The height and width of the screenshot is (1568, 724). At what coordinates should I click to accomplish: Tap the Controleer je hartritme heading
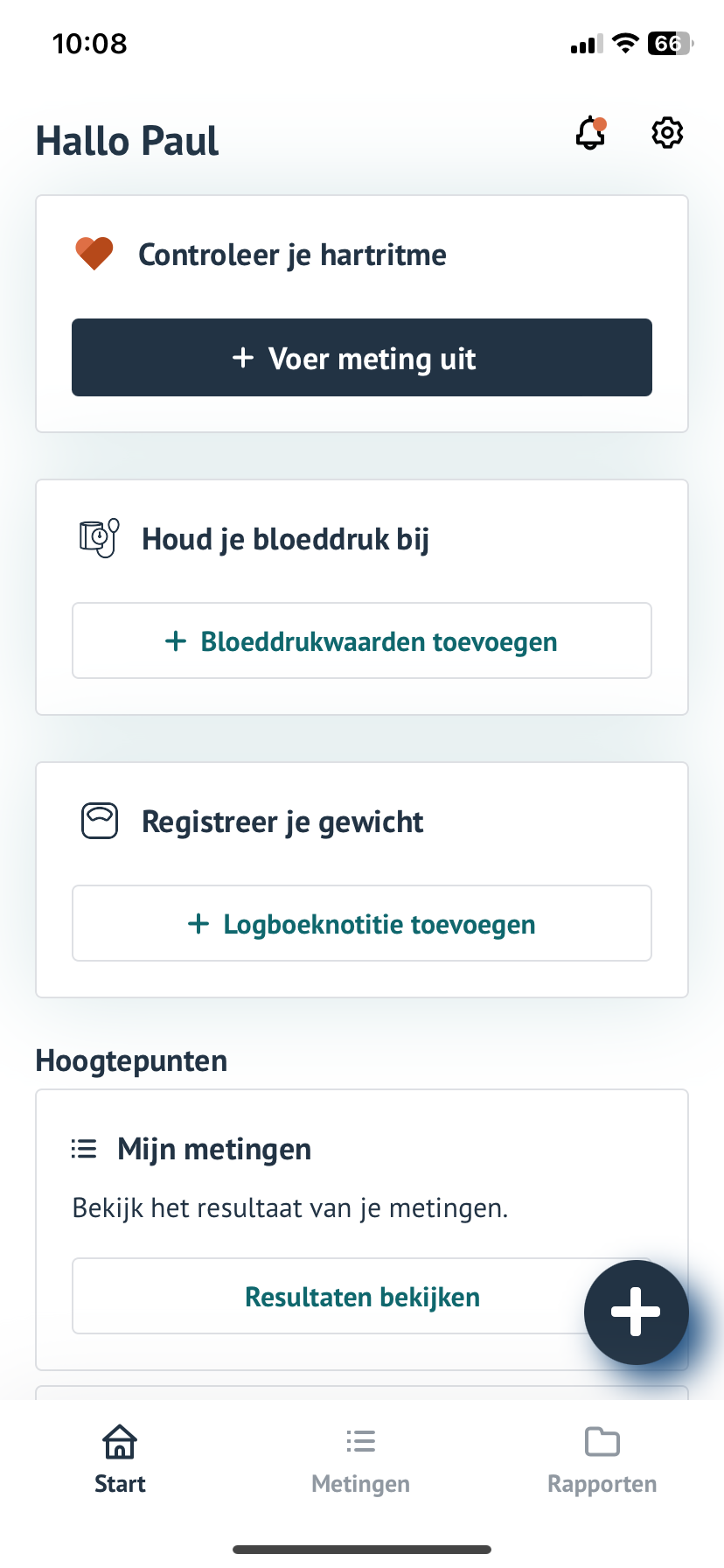[x=292, y=255]
